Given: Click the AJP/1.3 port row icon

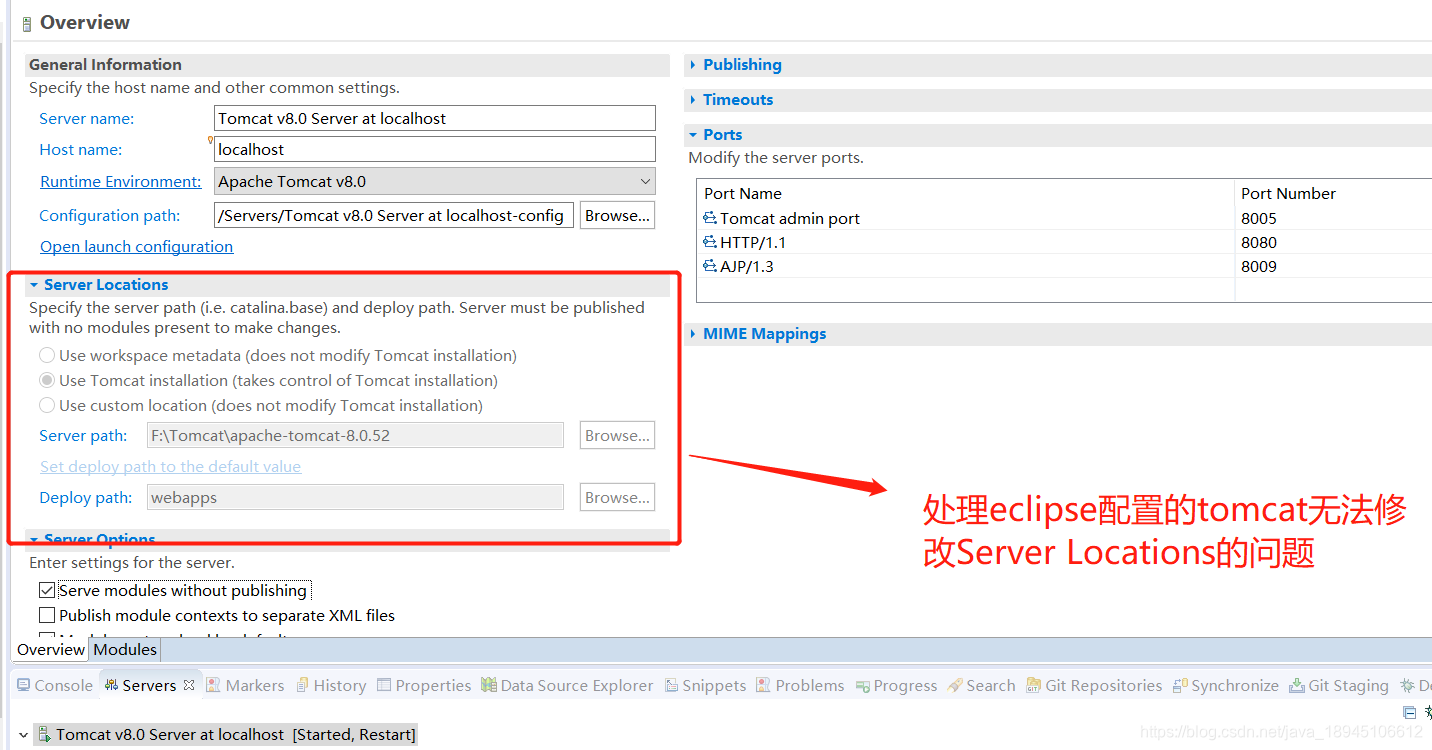Looking at the screenshot, I should (710, 266).
